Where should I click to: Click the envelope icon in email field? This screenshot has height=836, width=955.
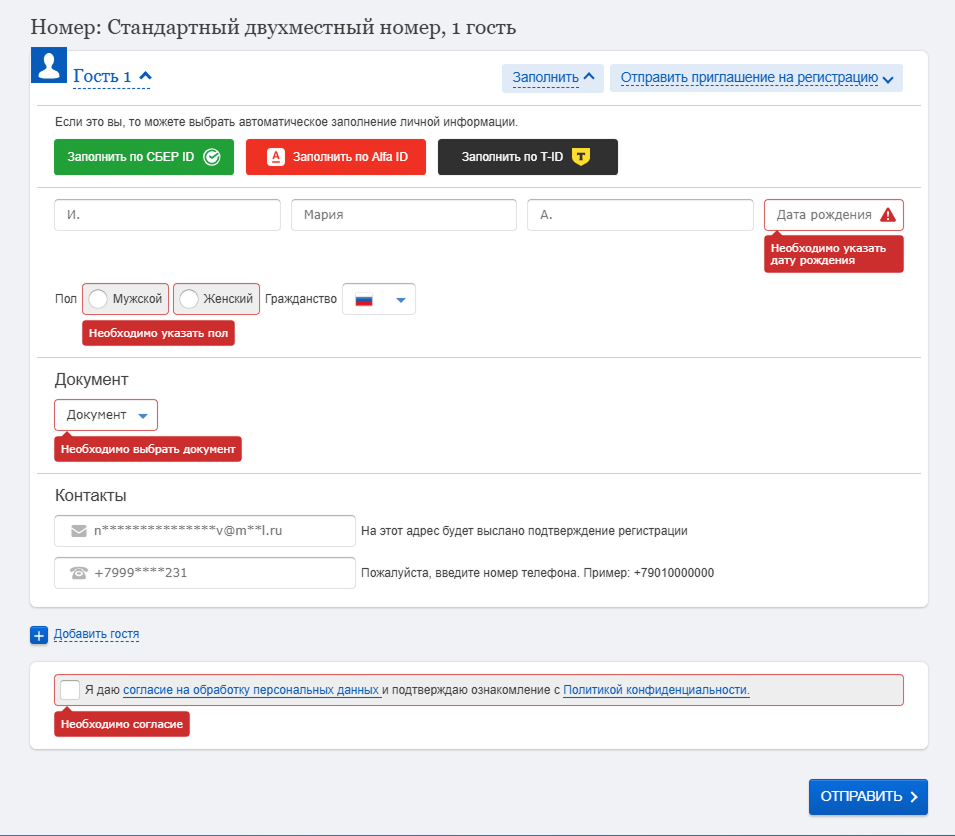[79, 531]
